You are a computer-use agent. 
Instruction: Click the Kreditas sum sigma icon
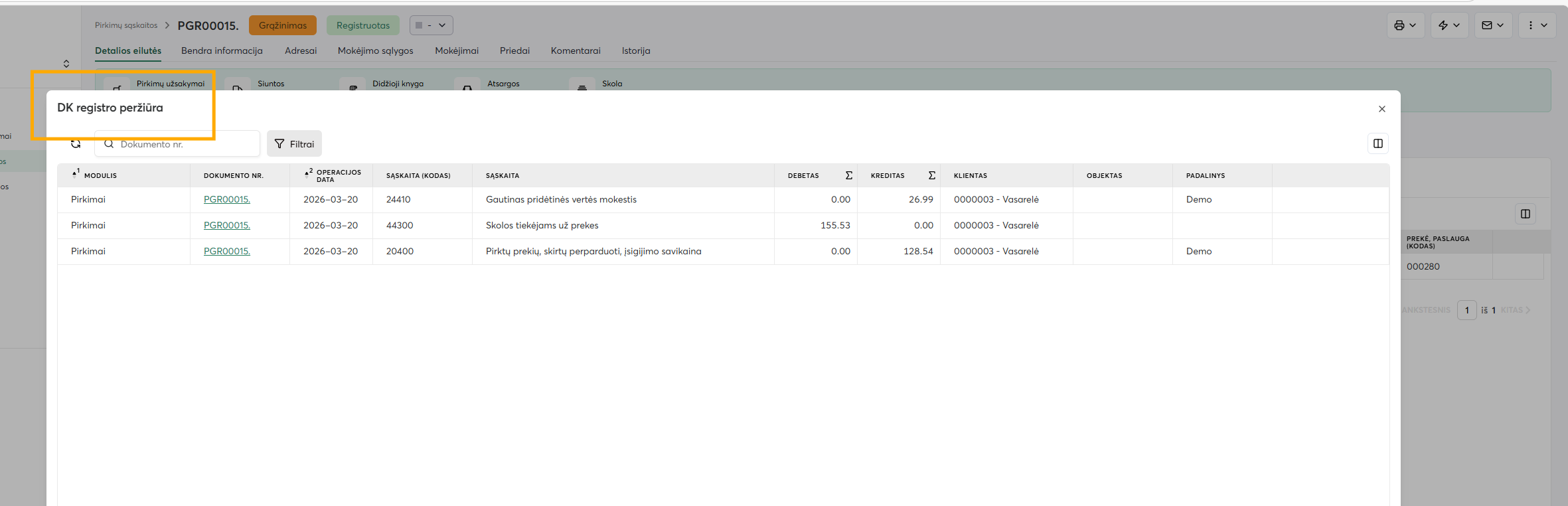931,175
